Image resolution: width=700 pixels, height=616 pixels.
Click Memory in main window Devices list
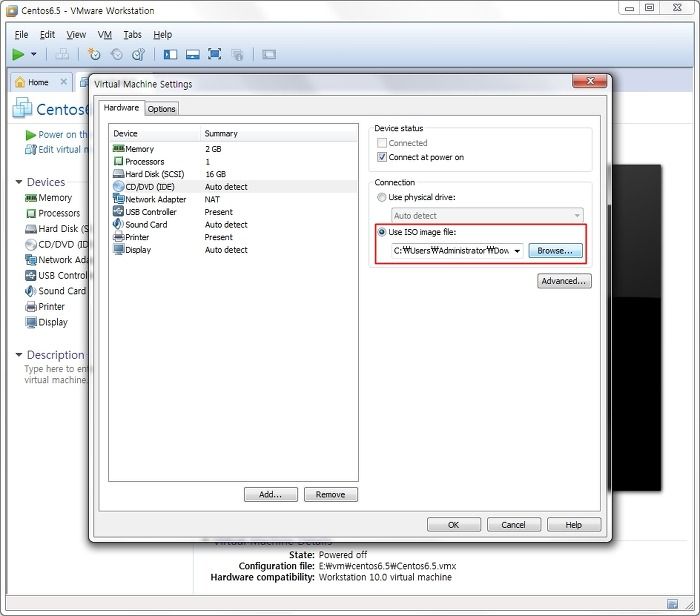tap(49, 198)
